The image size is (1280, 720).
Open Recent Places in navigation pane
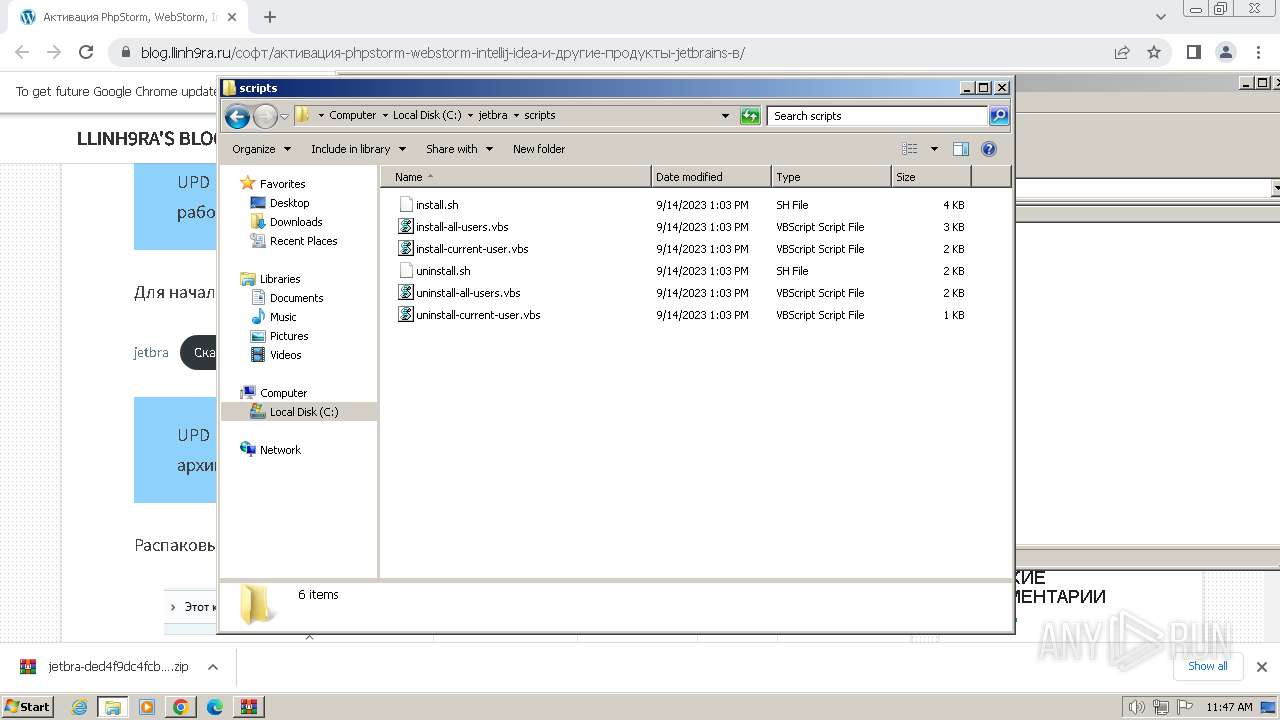point(303,241)
